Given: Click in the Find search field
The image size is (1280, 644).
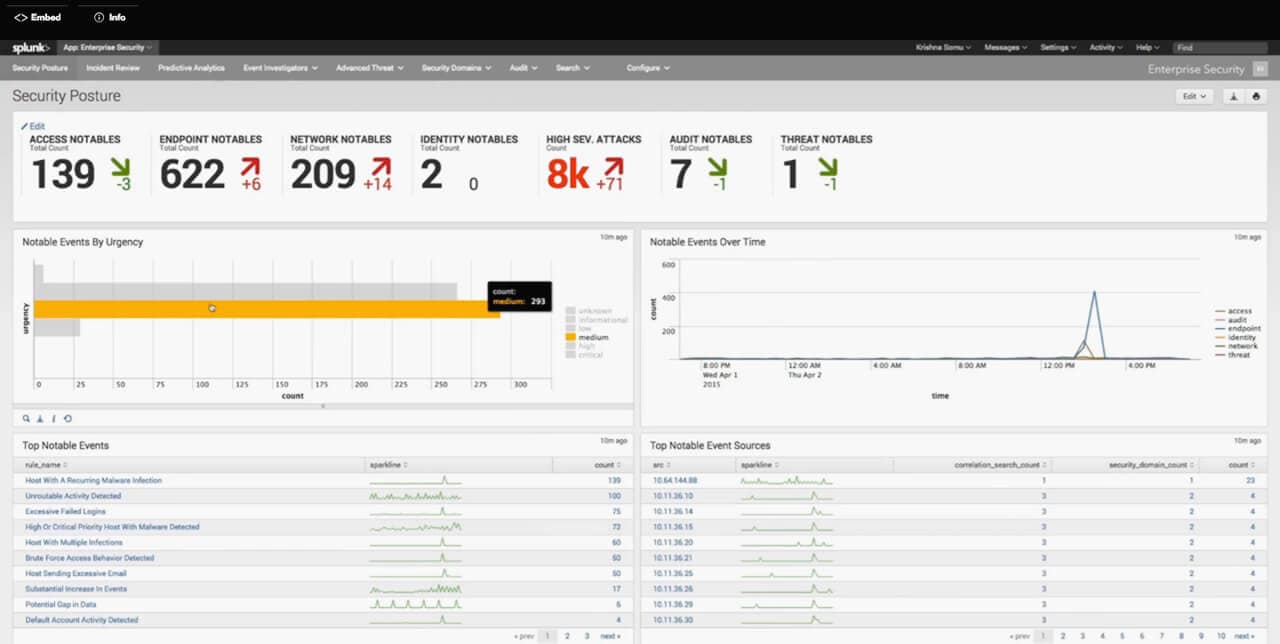Looking at the screenshot, I should (x=1220, y=47).
